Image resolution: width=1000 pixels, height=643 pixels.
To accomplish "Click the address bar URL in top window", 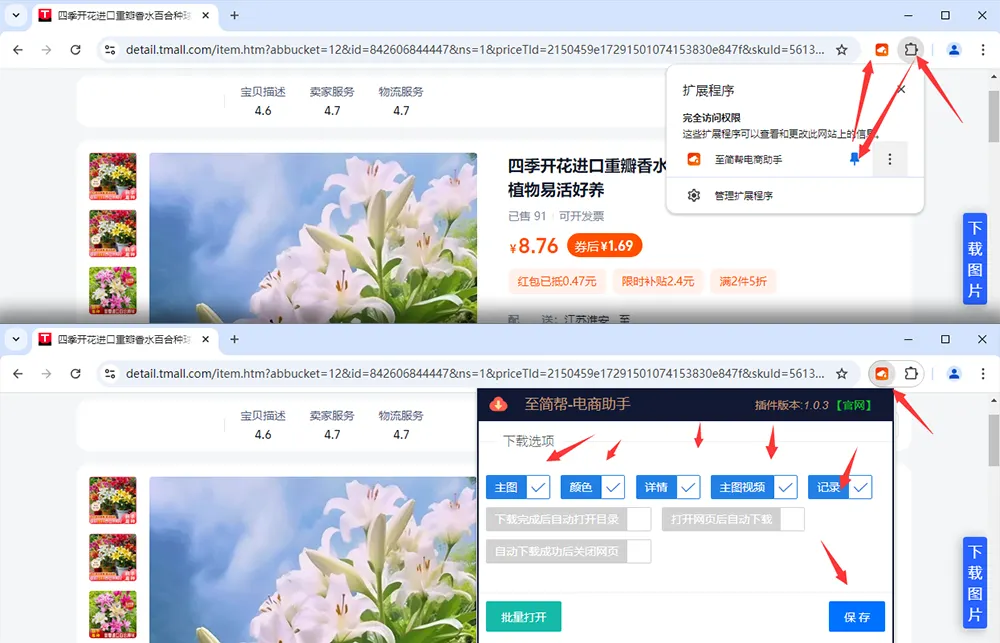I will pos(474,50).
